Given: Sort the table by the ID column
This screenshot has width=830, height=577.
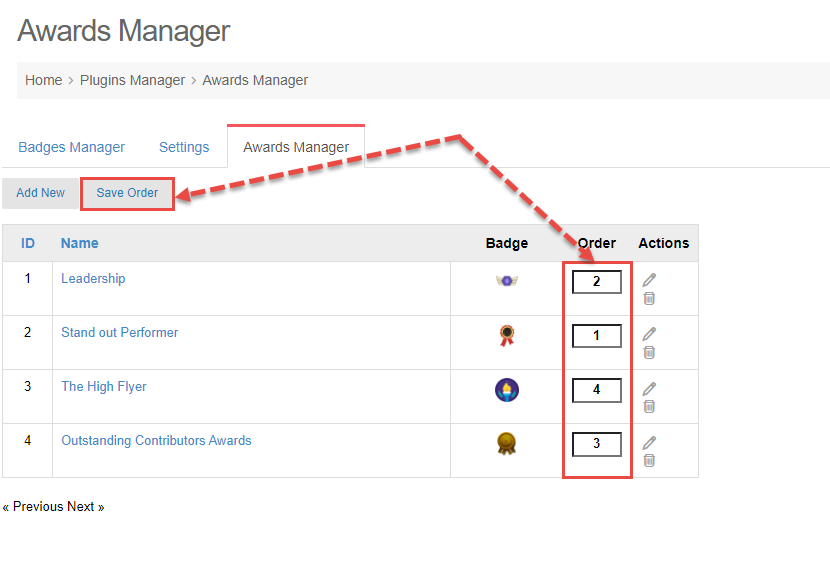Looking at the screenshot, I should tap(28, 244).
